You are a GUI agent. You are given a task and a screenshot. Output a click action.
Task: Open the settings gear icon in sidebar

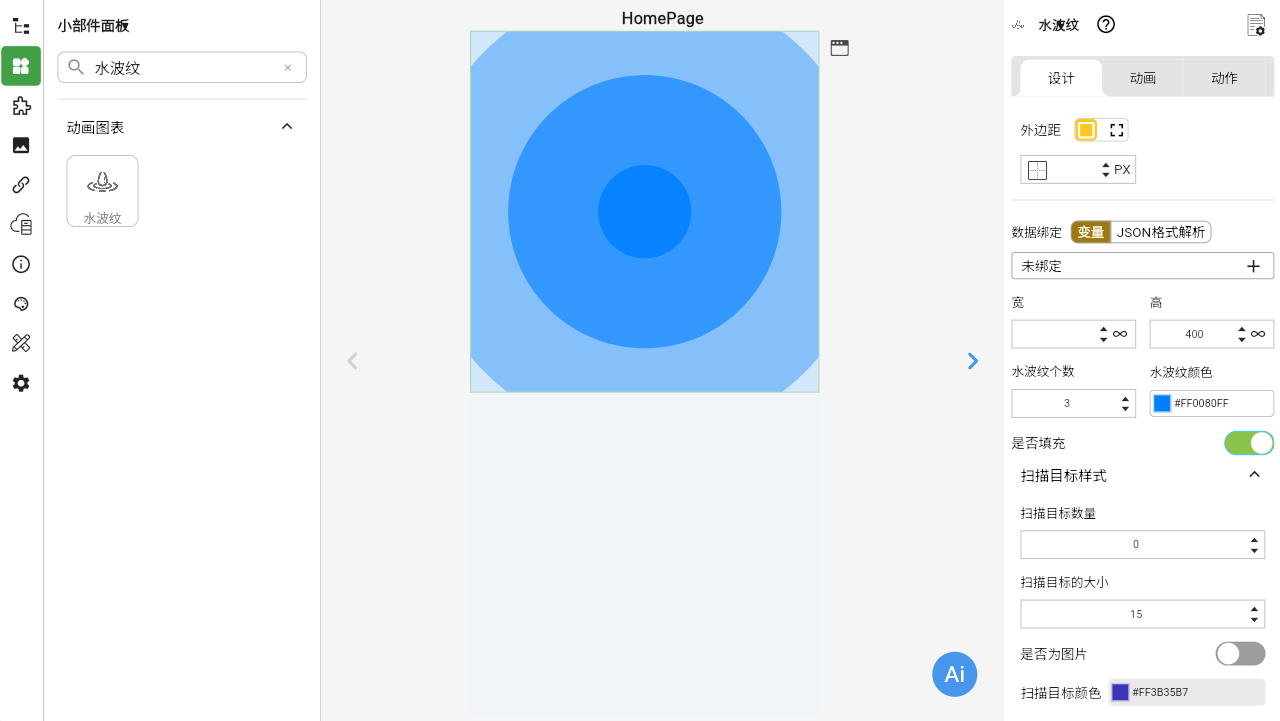[x=21, y=383]
